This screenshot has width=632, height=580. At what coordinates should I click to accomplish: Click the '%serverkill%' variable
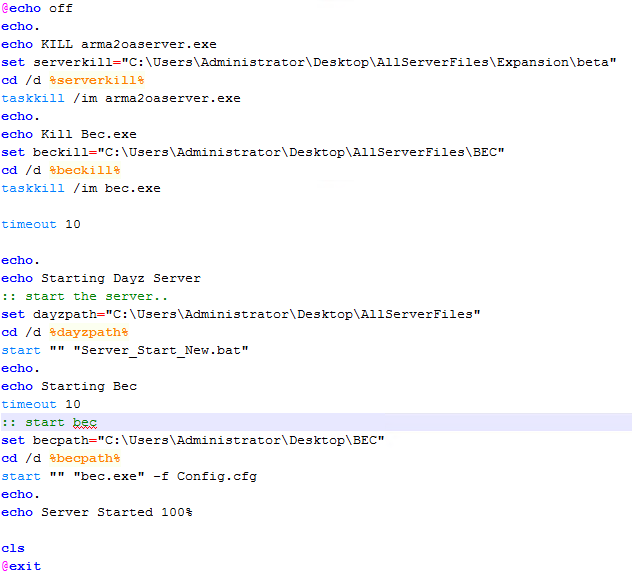click(97, 80)
